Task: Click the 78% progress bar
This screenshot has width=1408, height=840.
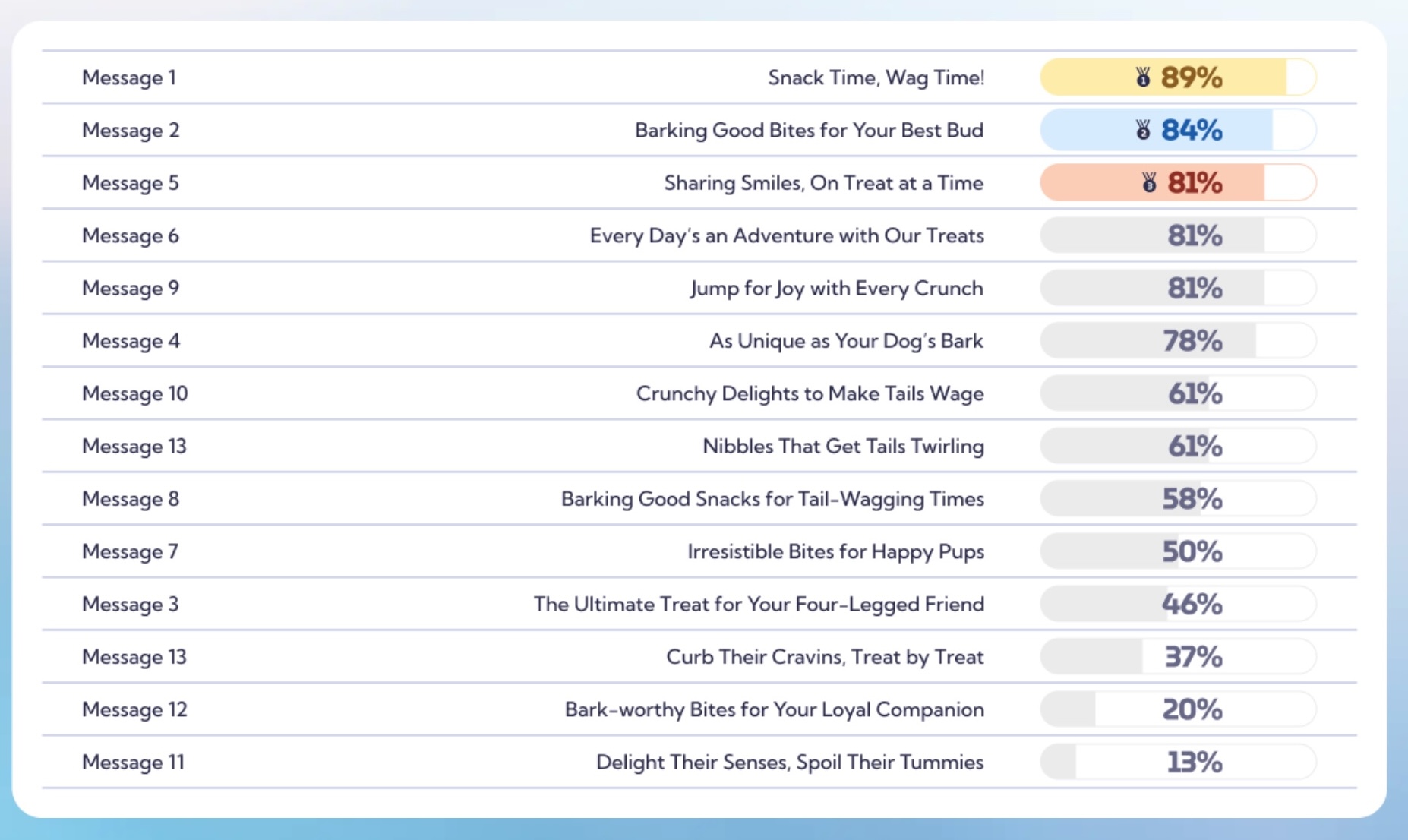Action: 1177,341
